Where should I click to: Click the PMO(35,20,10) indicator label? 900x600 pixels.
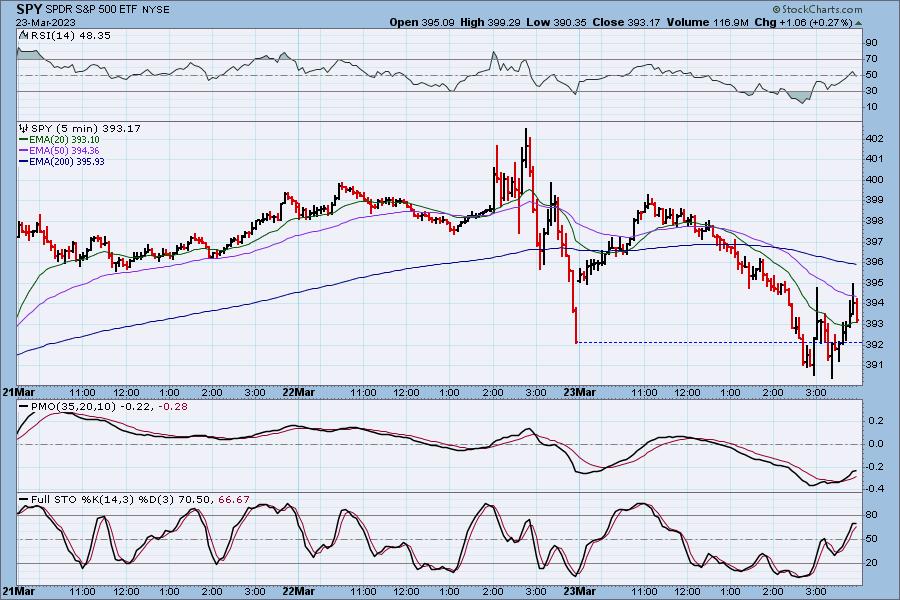point(73,407)
